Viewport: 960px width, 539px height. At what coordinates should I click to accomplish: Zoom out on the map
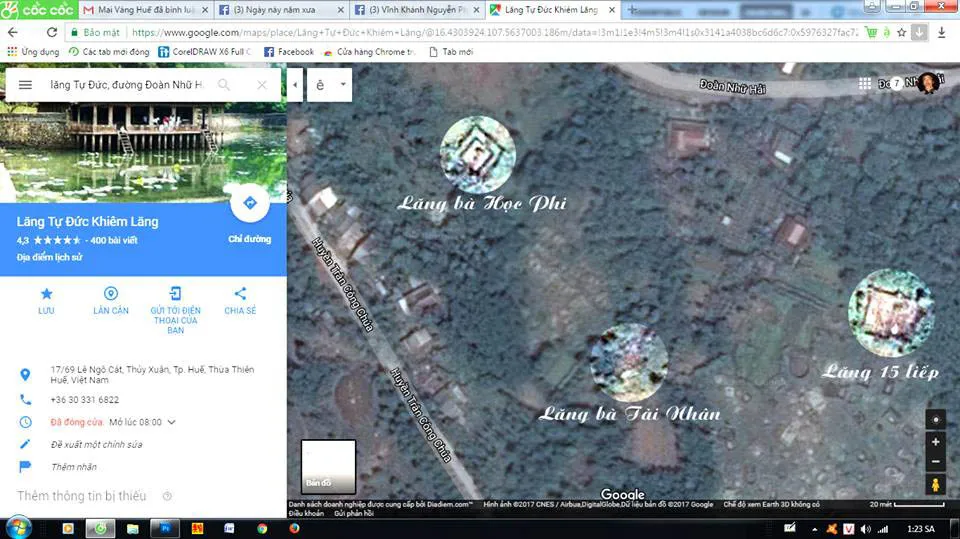tap(936, 462)
